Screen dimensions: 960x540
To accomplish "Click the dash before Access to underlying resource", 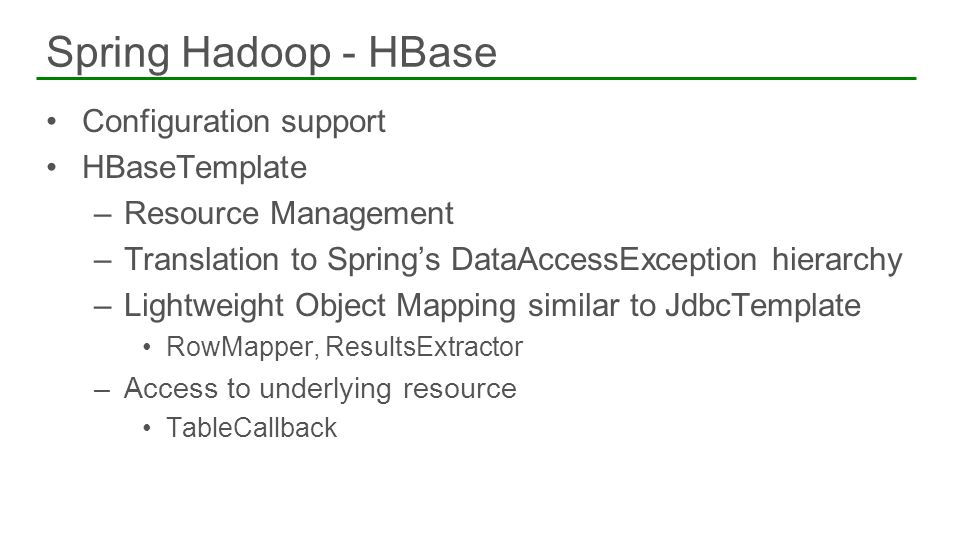I will [103, 390].
